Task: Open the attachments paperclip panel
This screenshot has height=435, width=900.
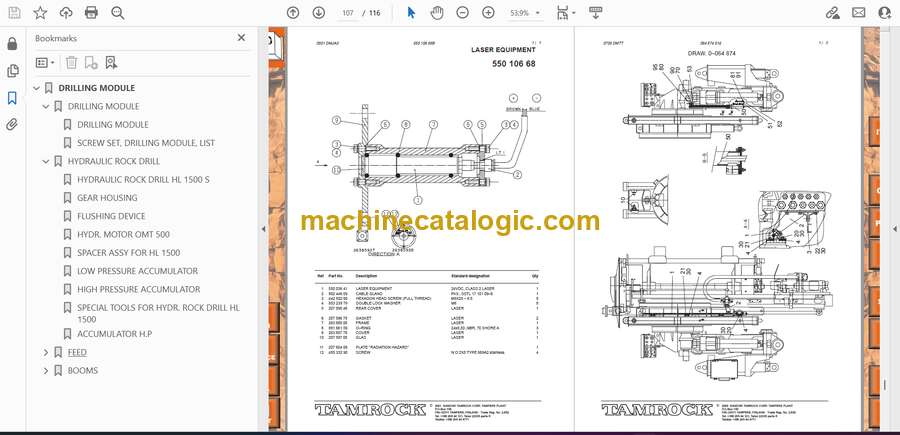Action: pyautogui.click(x=12, y=125)
